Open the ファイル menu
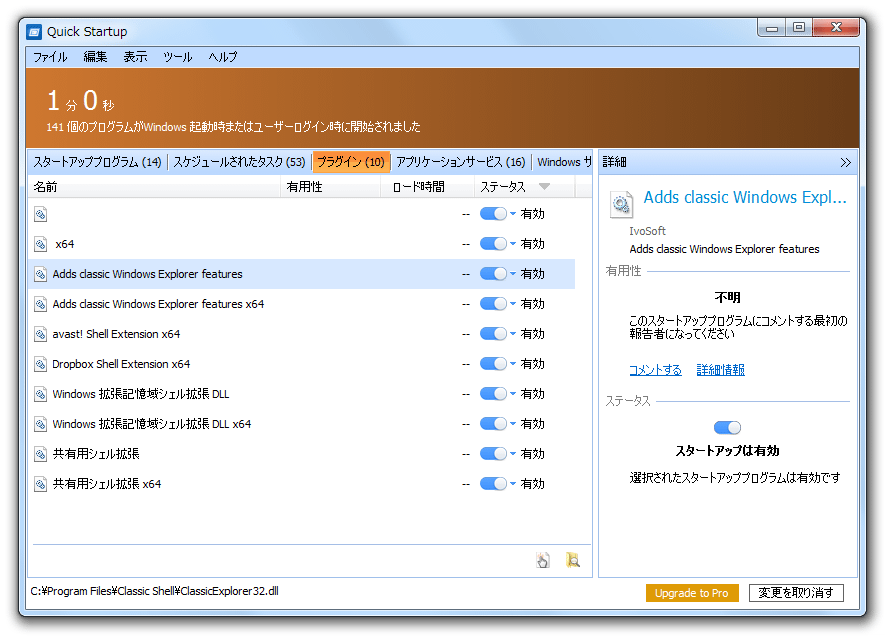This screenshot has height=640, width=888. pos(50,57)
